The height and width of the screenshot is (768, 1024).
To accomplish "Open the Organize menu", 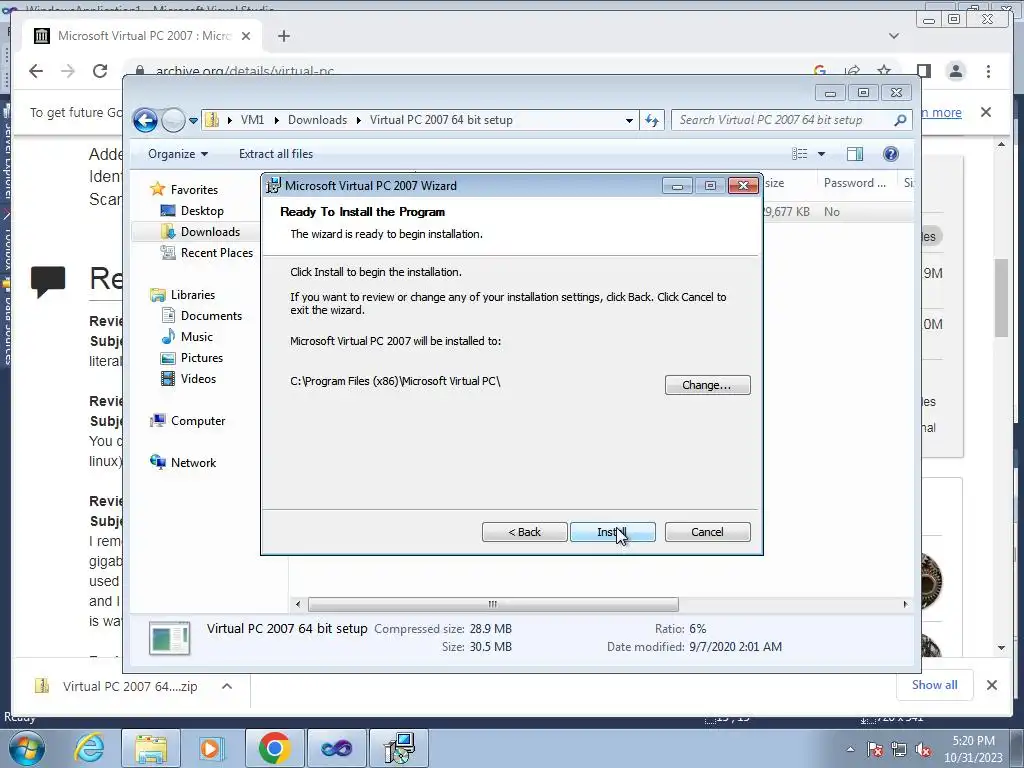I will pyautogui.click(x=178, y=154).
